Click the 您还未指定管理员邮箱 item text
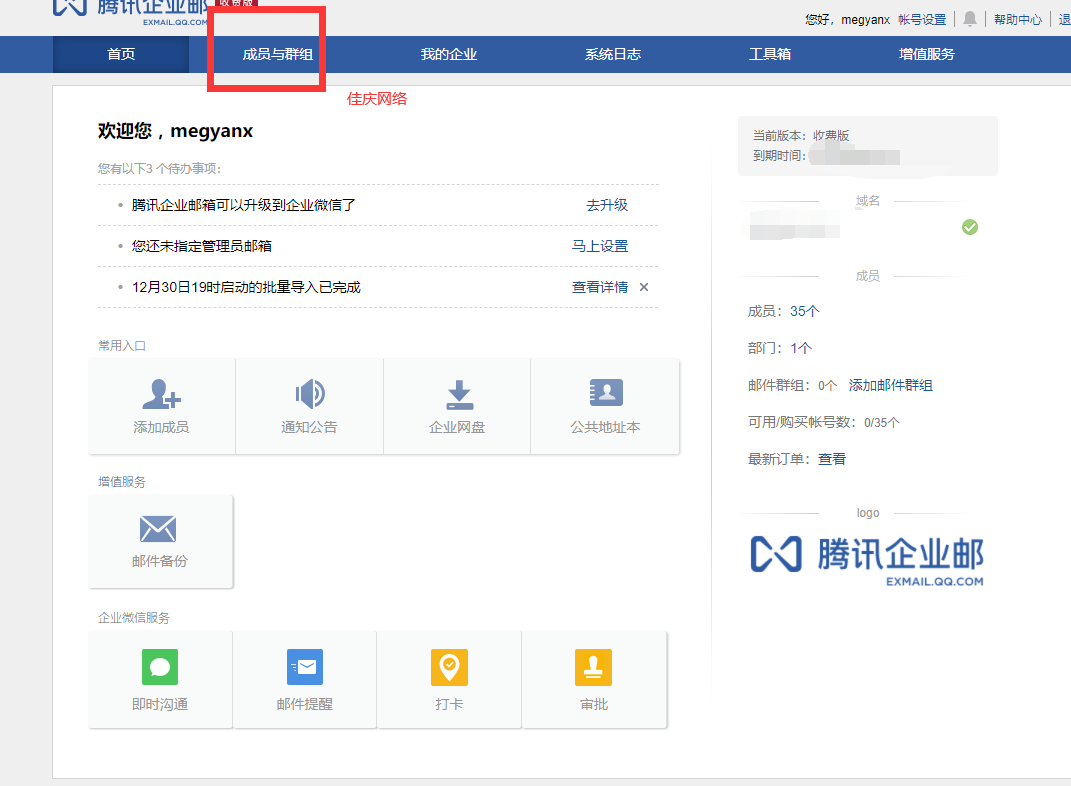1071x786 pixels. click(x=201, y=246)
